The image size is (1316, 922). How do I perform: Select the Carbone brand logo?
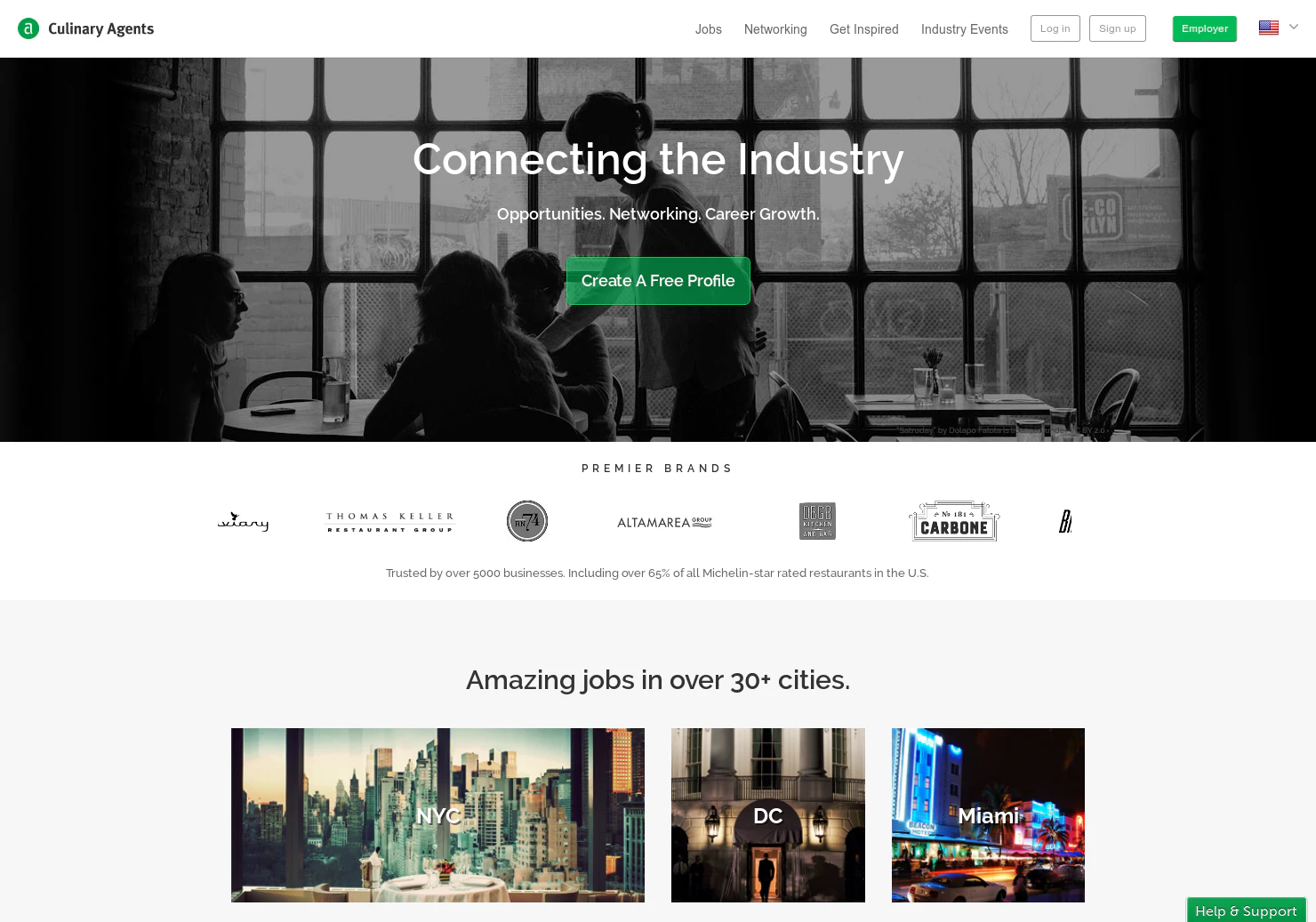954,521
